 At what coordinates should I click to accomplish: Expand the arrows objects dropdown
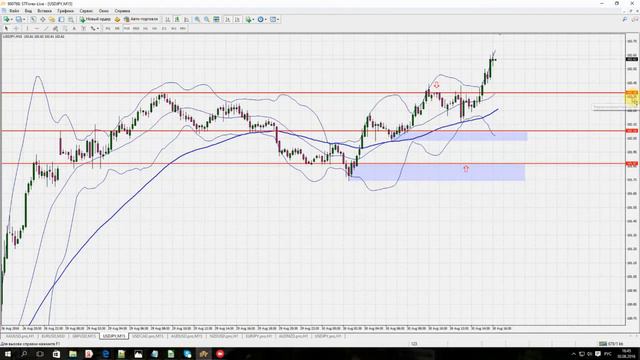click(98, 28)
